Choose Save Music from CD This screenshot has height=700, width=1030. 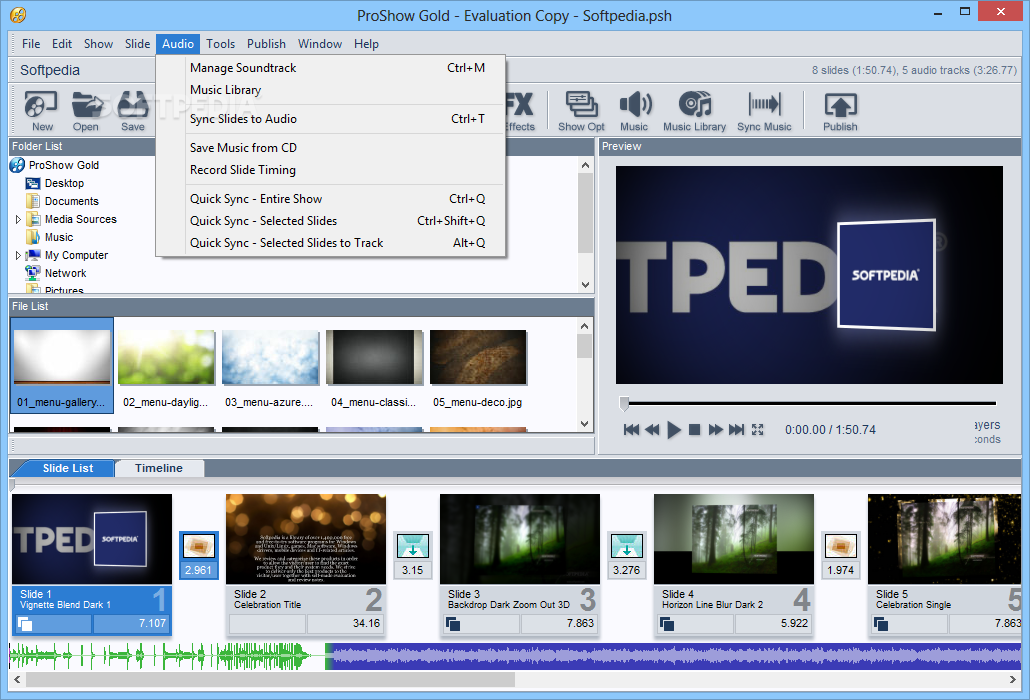331,148
